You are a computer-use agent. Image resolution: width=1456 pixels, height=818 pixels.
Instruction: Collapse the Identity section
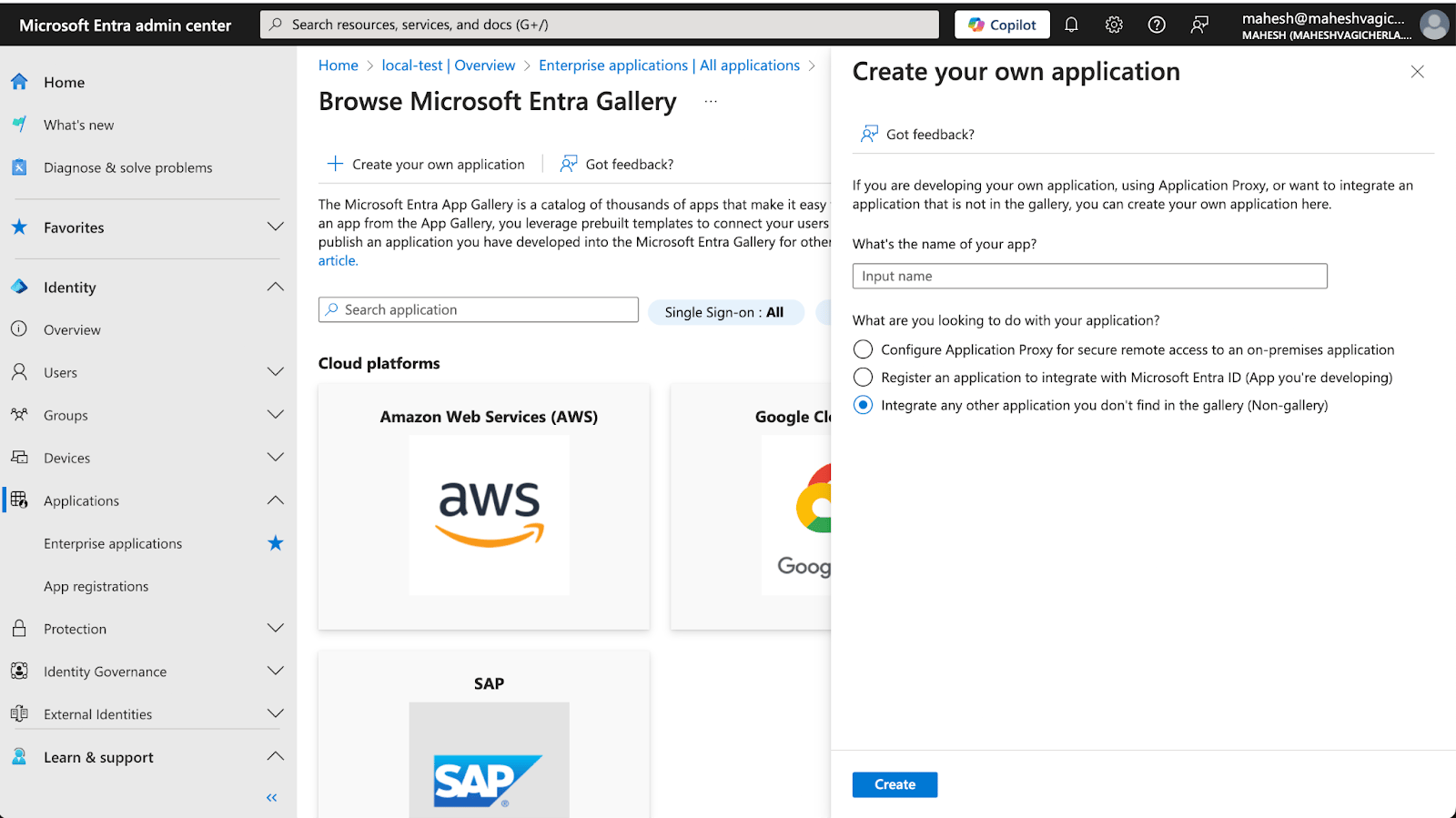coord(276,287)
